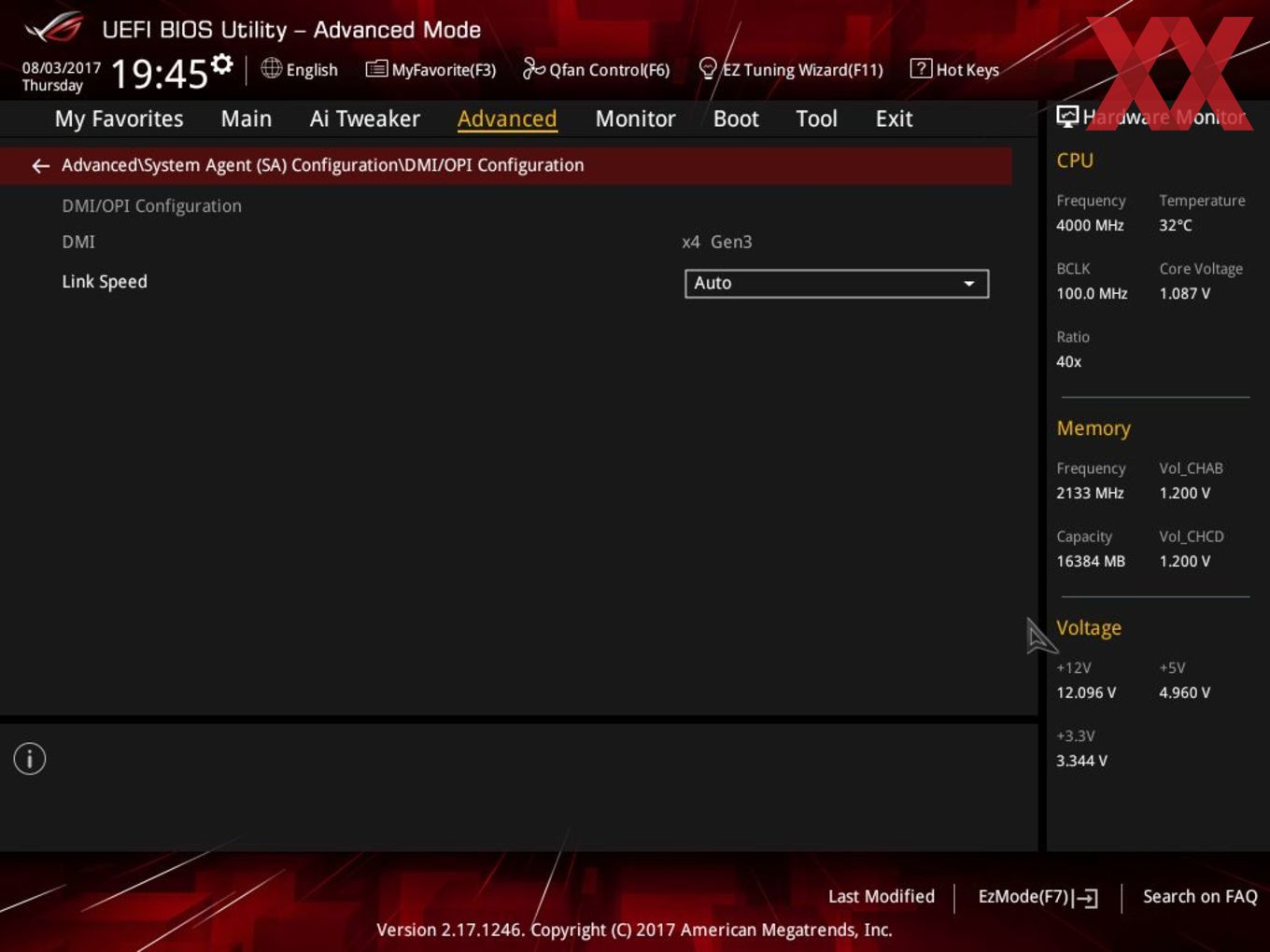Click the back arrow in the breadcrumb bar

point(40,166)
